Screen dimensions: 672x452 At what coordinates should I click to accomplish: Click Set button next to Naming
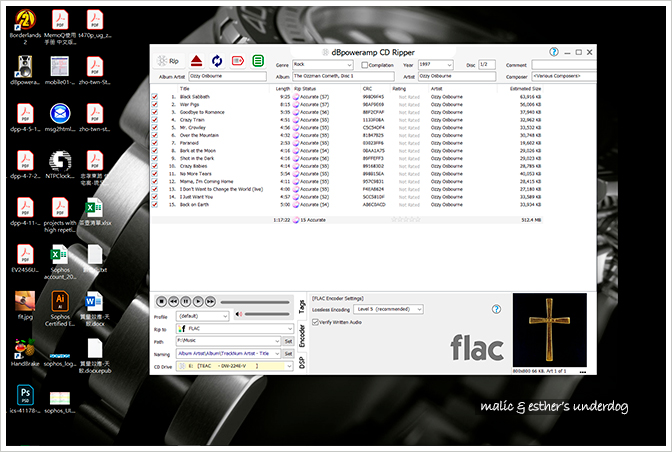coord(288,354)
